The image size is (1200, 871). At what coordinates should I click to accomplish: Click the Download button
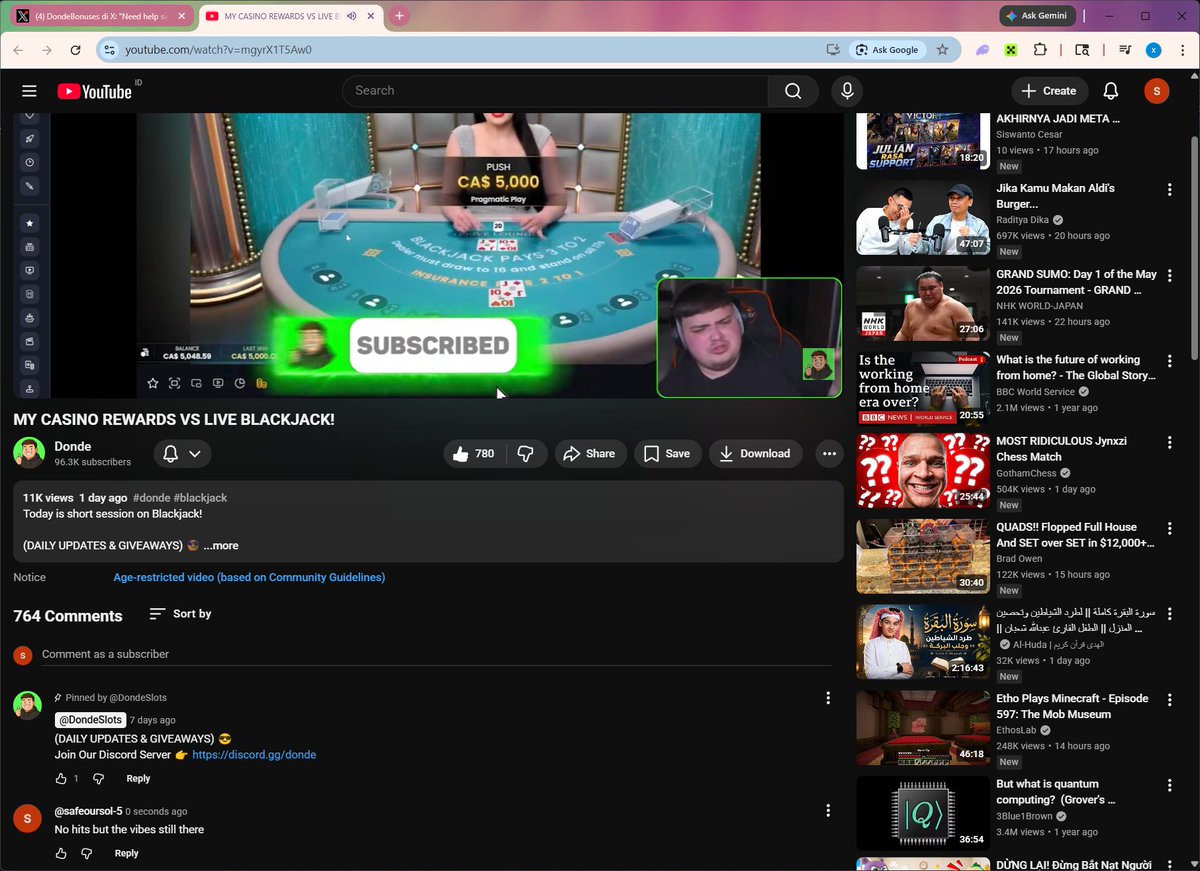[x=755, y=454]
